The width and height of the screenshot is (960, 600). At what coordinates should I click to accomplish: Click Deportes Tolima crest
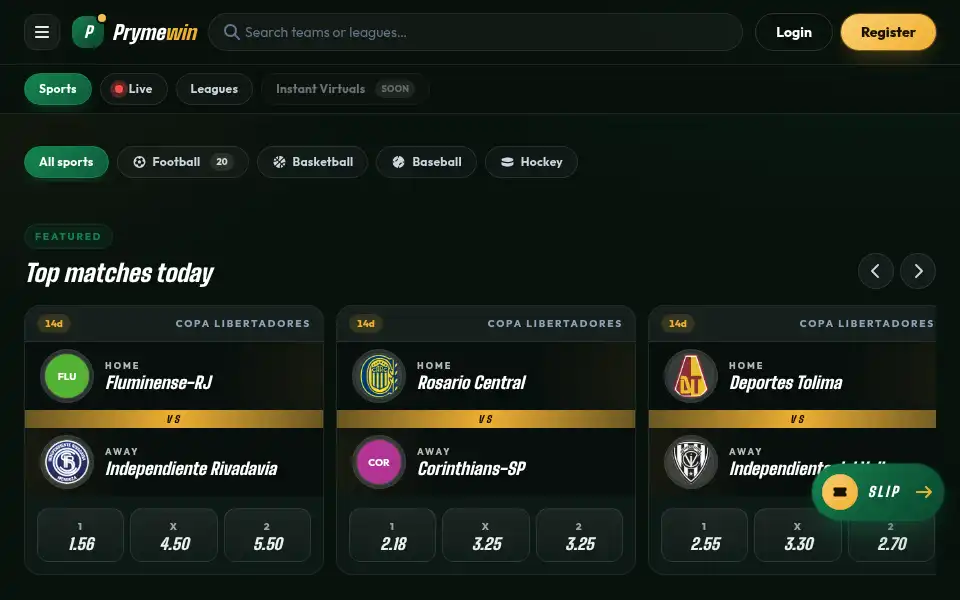[691, 376]
